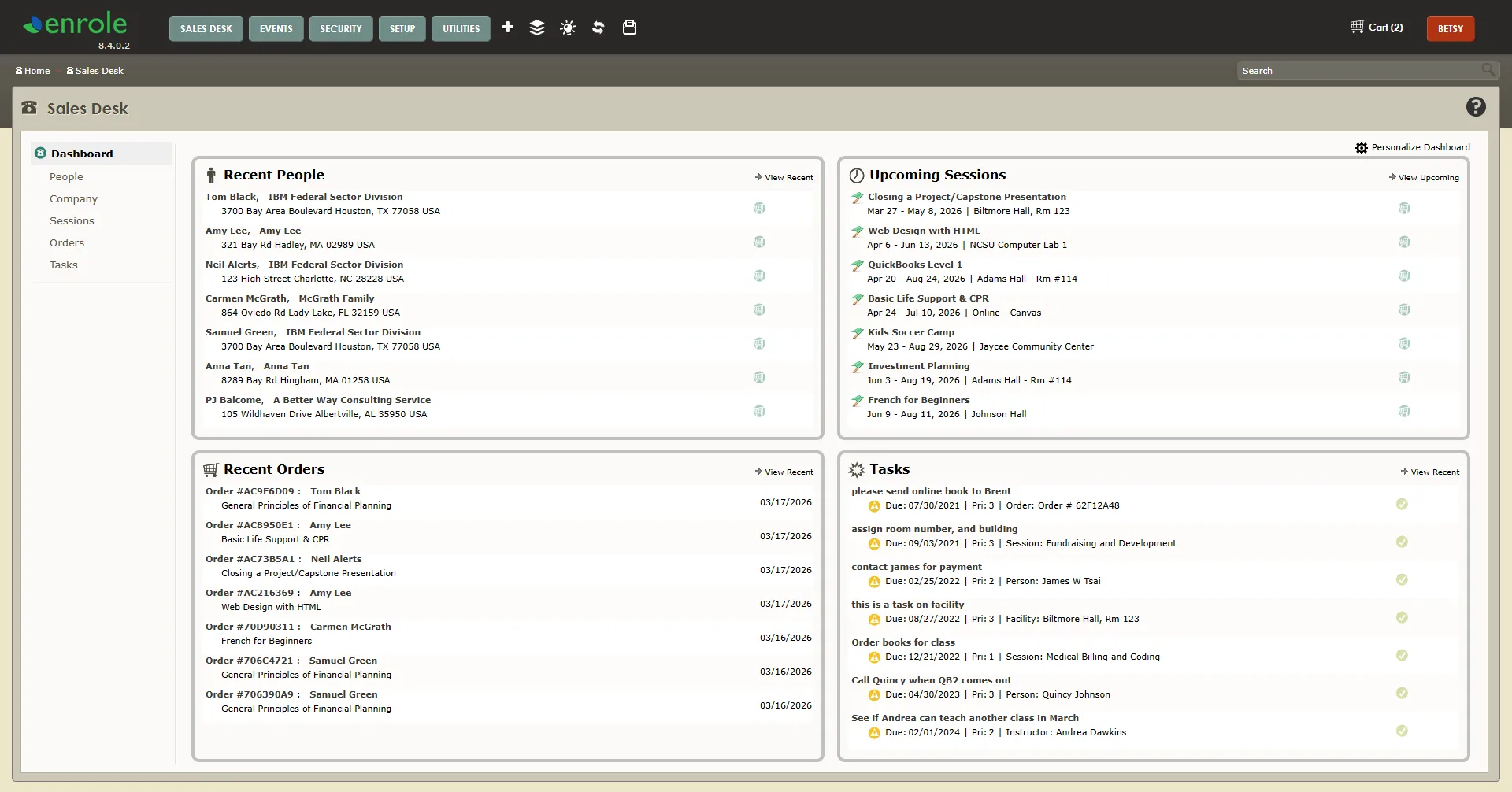This screenshot has height=792, width=1512.
Task: Mark 'please send online book to Brent' complete
Action: pos(1402,504)
